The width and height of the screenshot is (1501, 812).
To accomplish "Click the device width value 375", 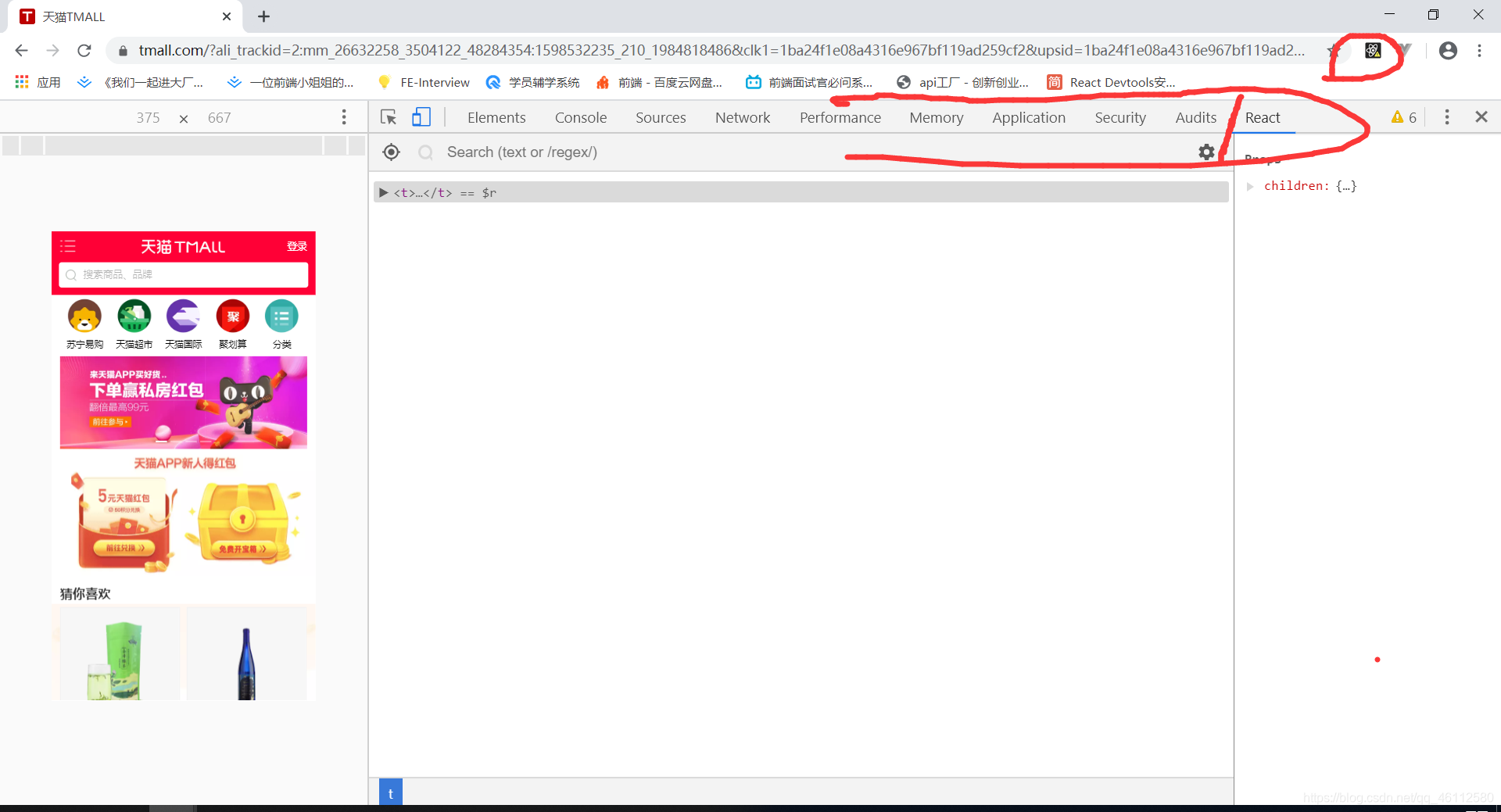I will [148, 118].
